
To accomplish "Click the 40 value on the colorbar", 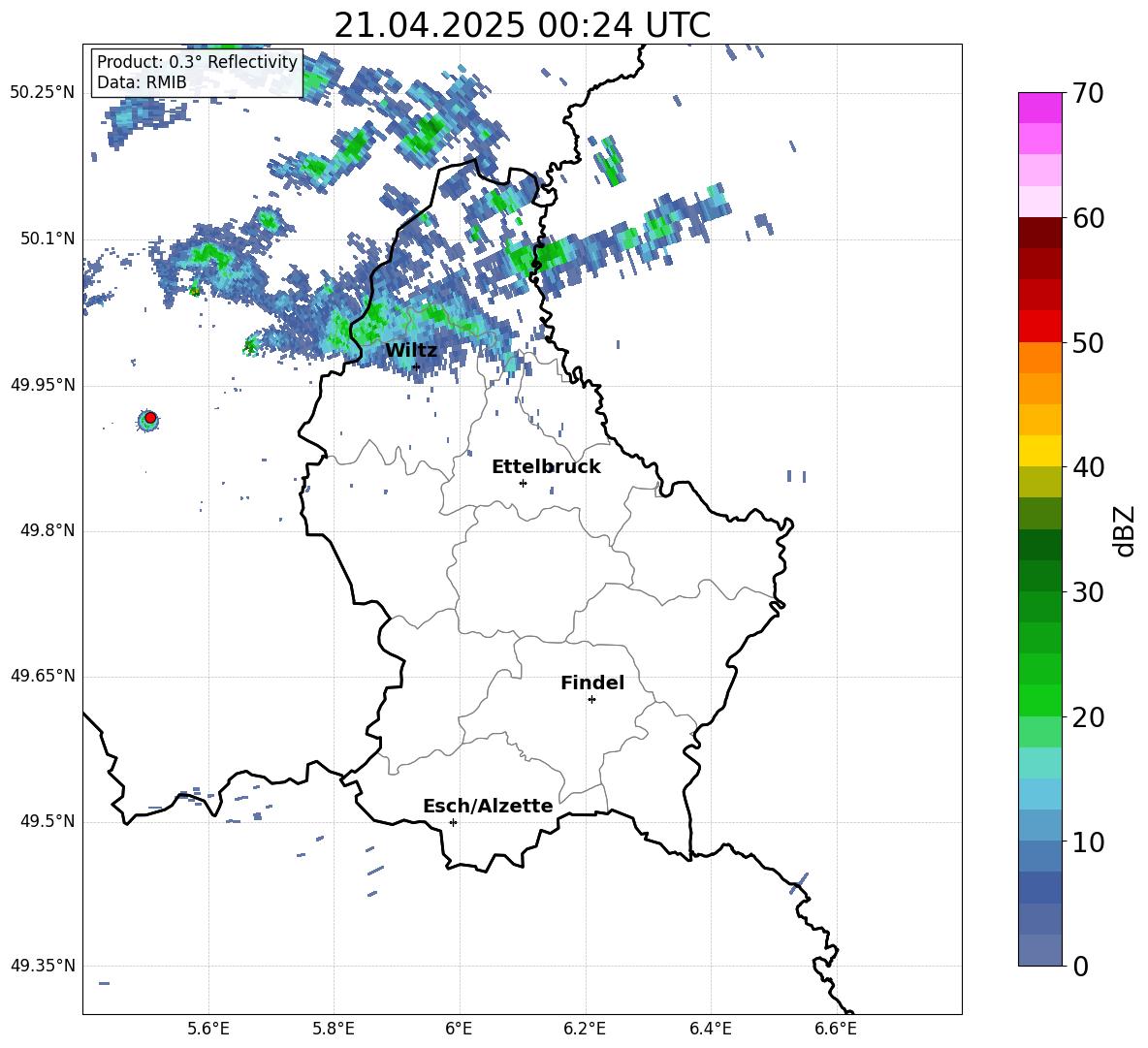I will pos(1088,467).
